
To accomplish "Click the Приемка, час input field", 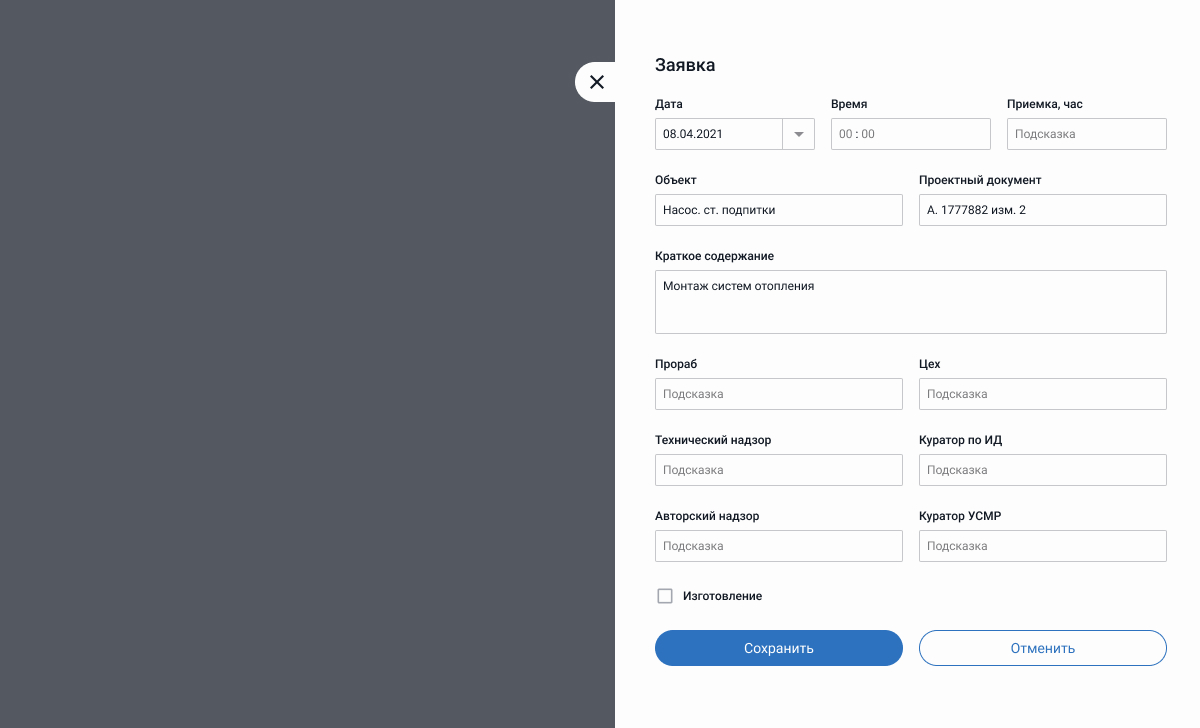I will [x=1086, y=134].
